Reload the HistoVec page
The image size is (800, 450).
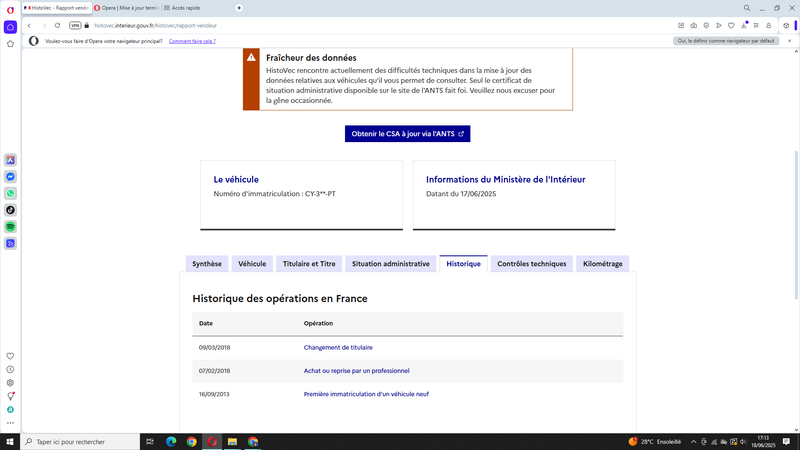[x=57, y=26]
